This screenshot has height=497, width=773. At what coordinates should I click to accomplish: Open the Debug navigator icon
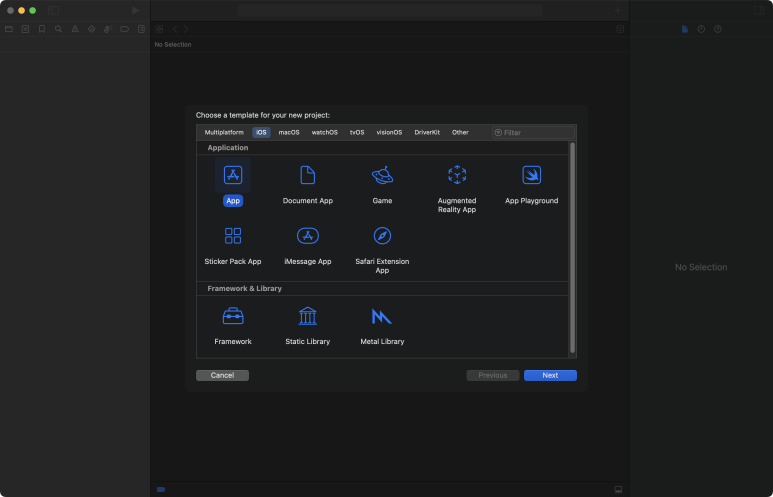tap(108, 29)
